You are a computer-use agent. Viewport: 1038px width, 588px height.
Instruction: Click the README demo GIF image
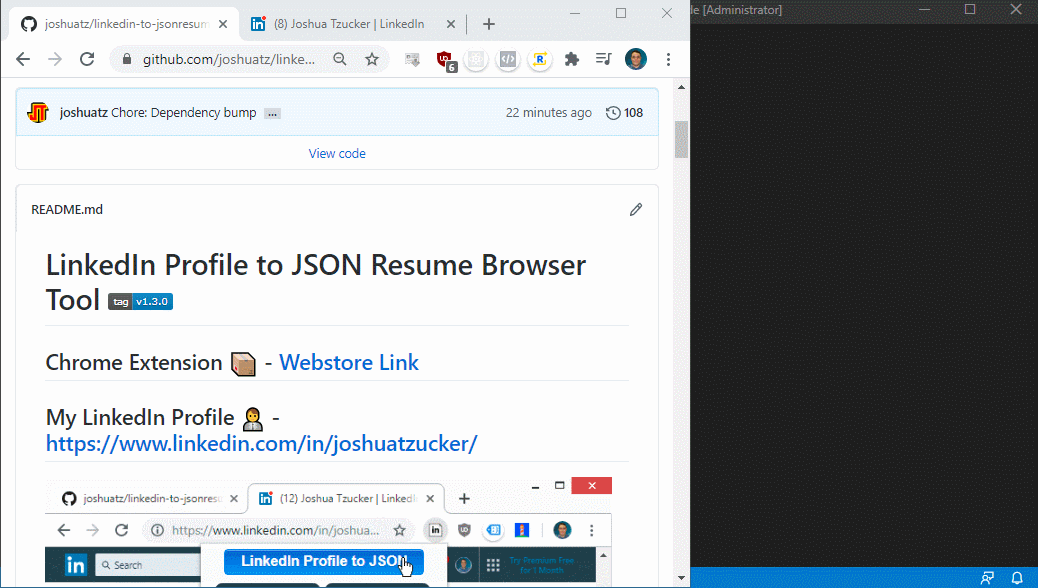(x=328, y=530)
